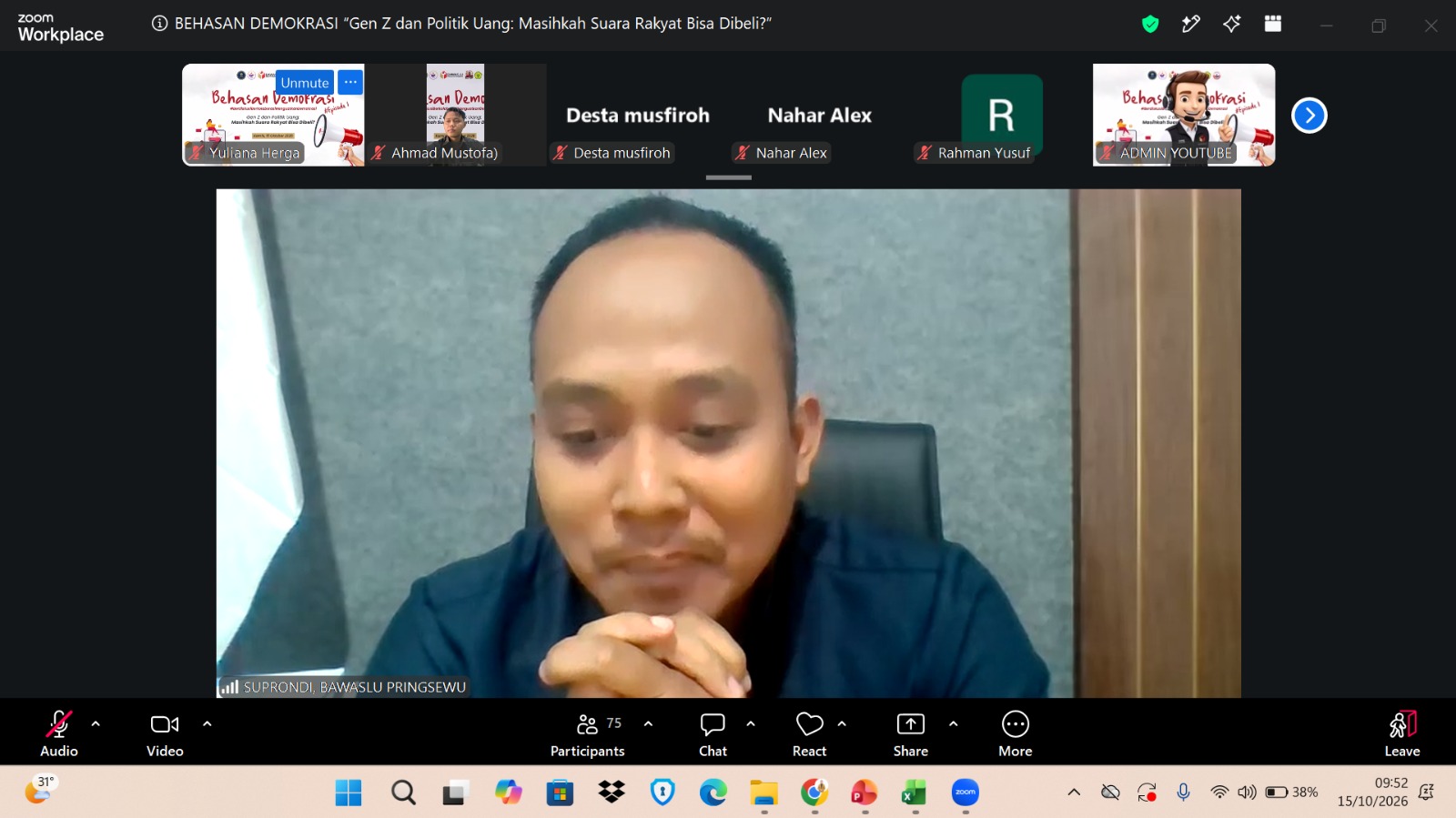Open PowerPoint from the taskbar
Screen dimensions: 1456x818
coord(864,793)
